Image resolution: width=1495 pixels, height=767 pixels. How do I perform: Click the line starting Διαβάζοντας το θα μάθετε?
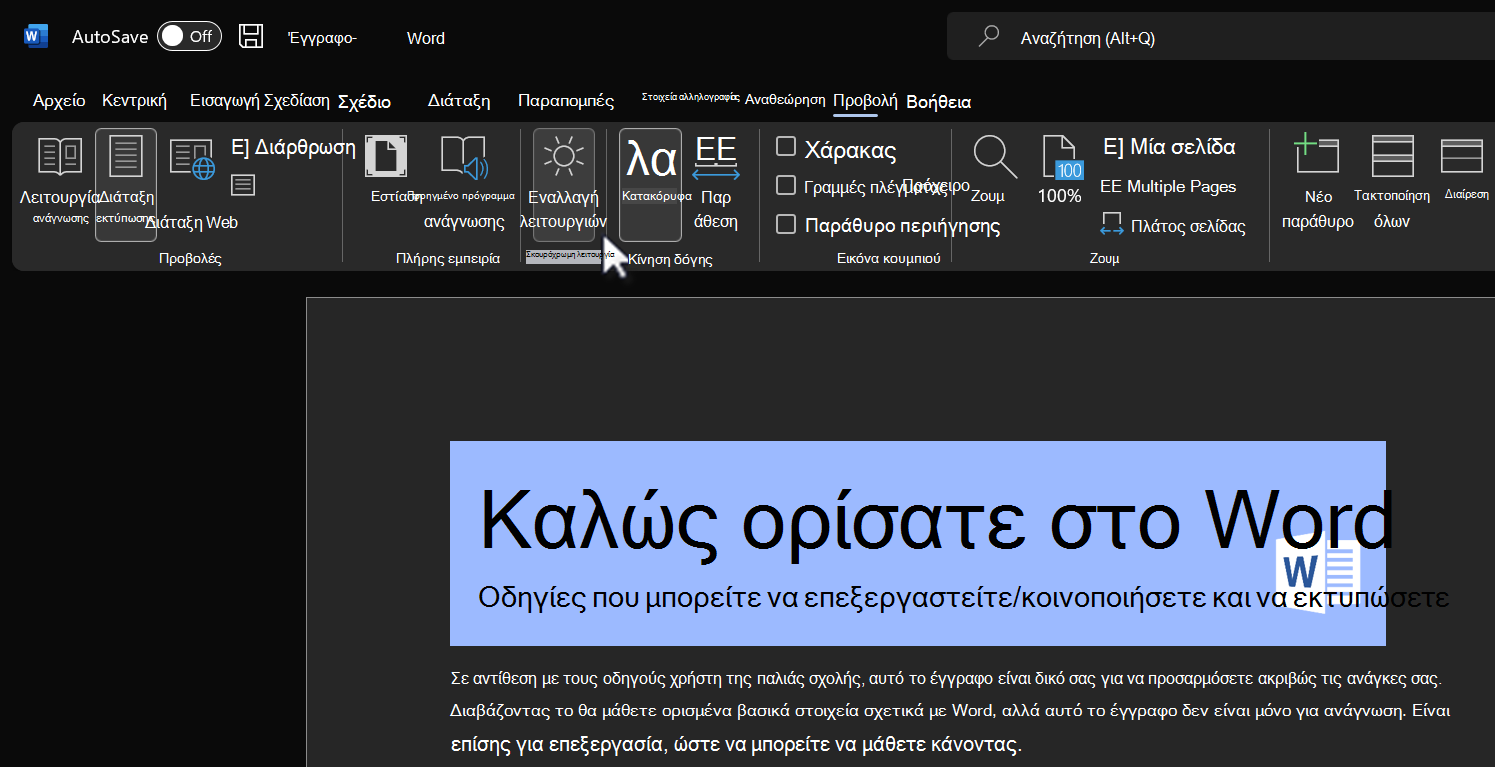pos(950,712)
